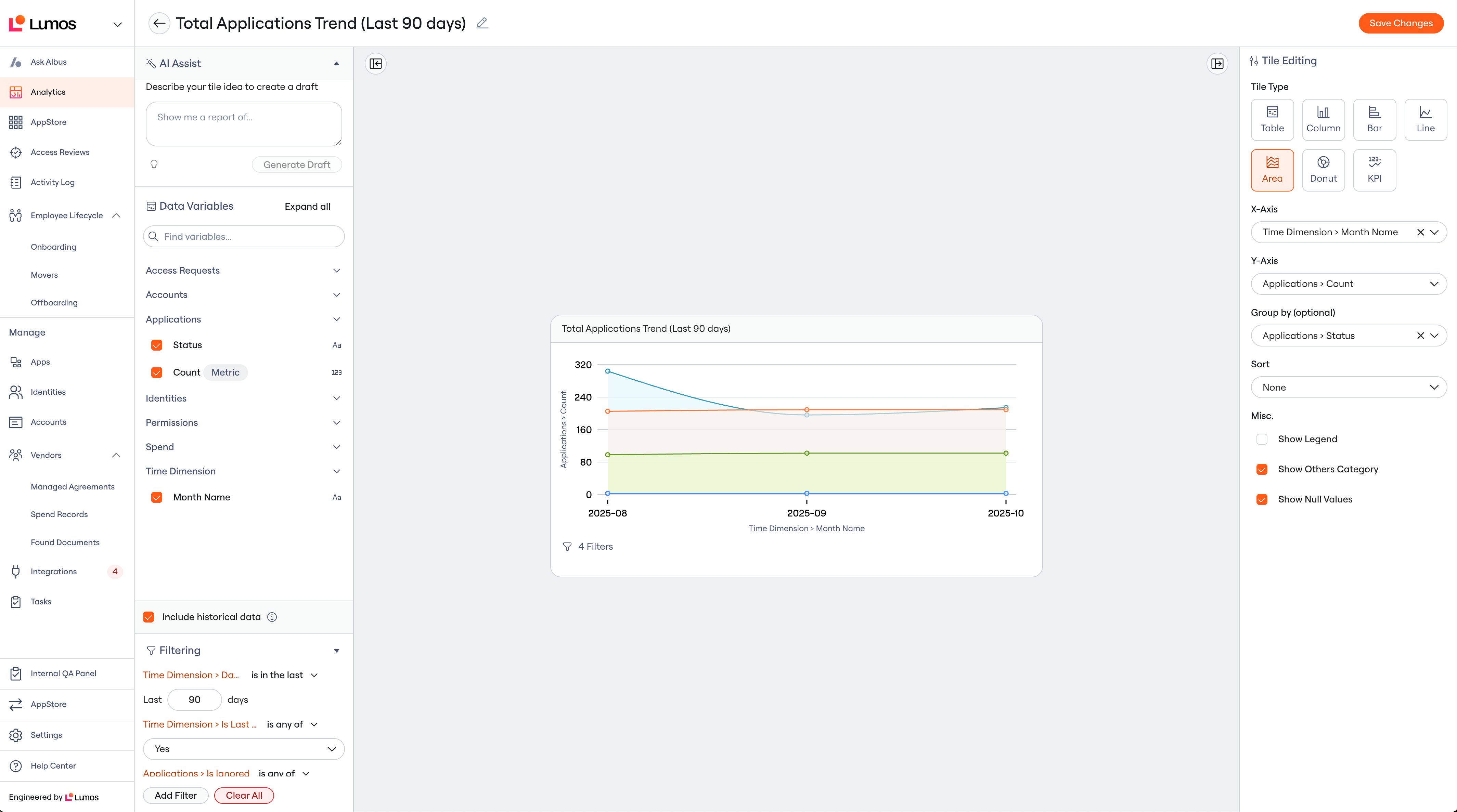Select the Table tile type
The image size is (1457, 812).
coord(1272,120)
